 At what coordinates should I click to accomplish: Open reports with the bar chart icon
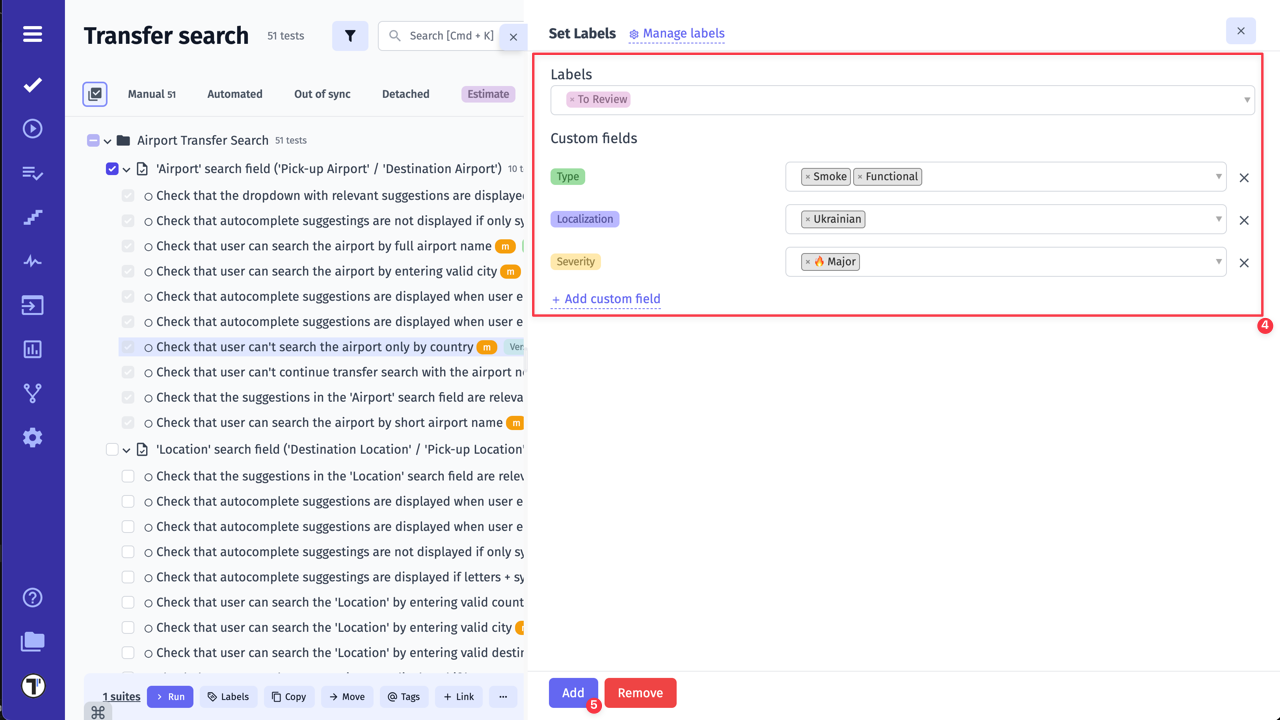33,348
